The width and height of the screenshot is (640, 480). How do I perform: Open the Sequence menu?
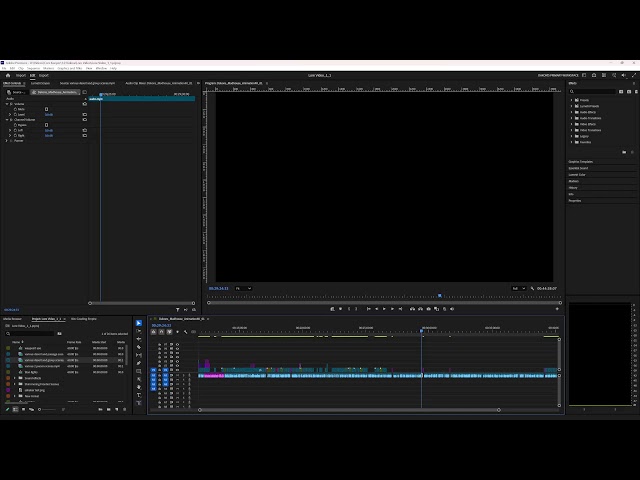pyautogui.click(x=33, y=68)
